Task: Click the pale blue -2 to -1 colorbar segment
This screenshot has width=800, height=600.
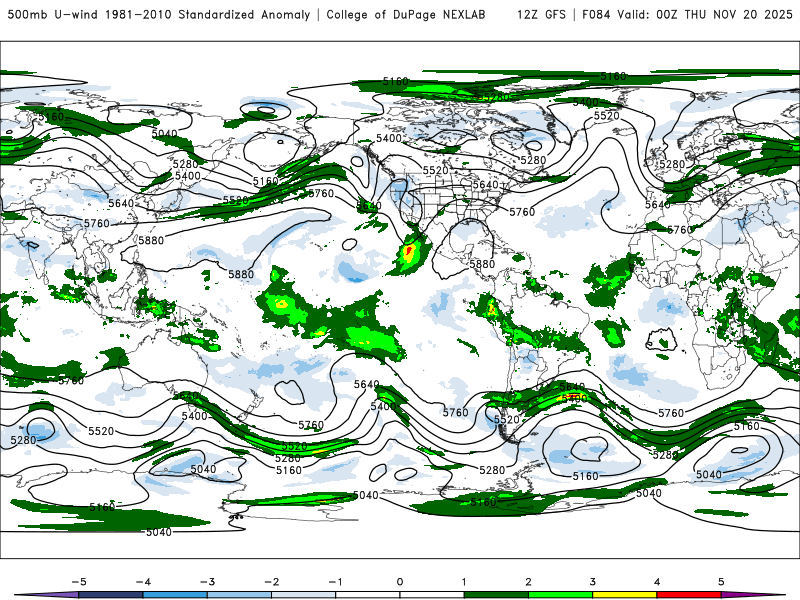Action: coord(304,595)
